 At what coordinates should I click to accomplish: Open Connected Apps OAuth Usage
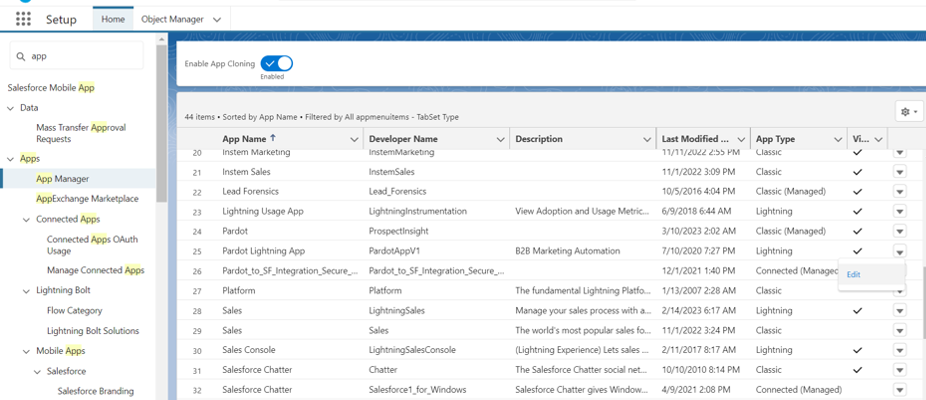[x=92, y=245]
